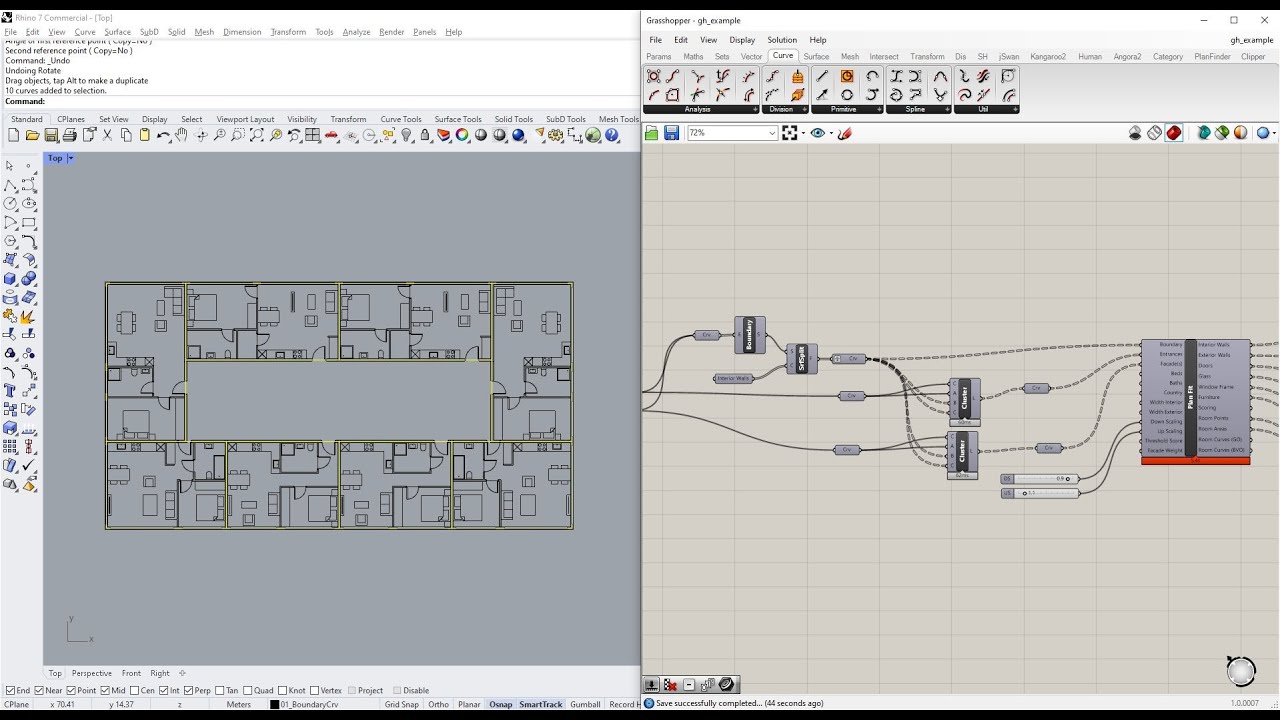Expand the Util group panel
1280x720 pixels.
point(1015,109)
